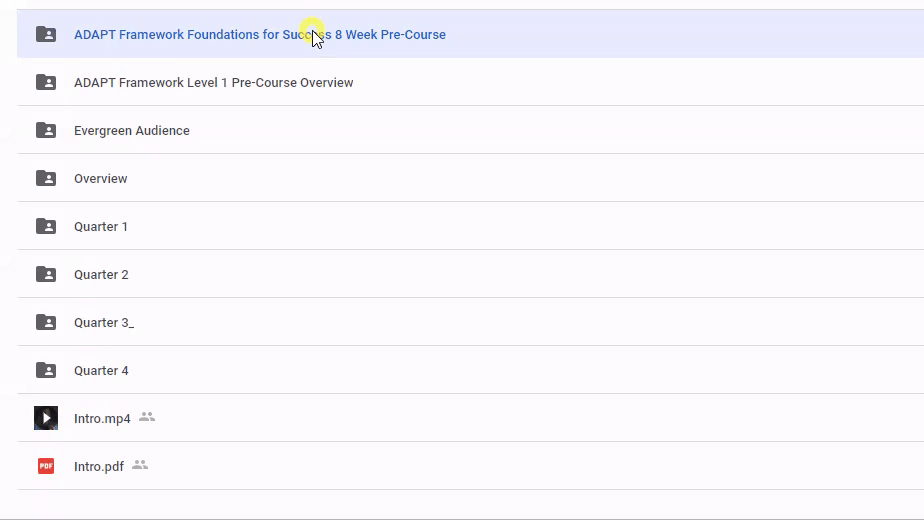
Task: Select the Evergreen Audience folder name
Action: coord(131,131)
